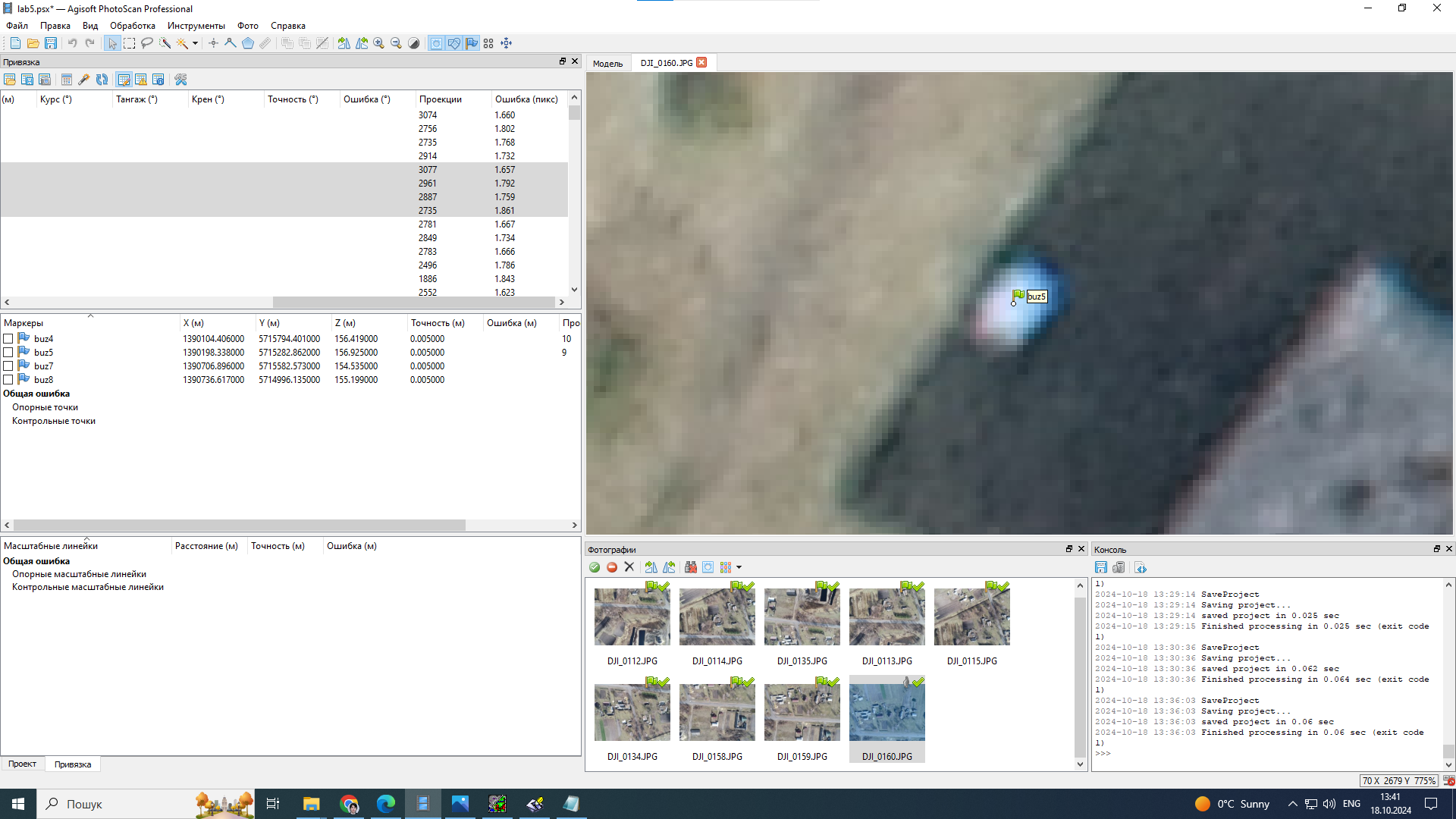Viewport: 1456px width, 819px height.
Task: Click the green enable cameras icon
Action: click(x=595, y=567)
